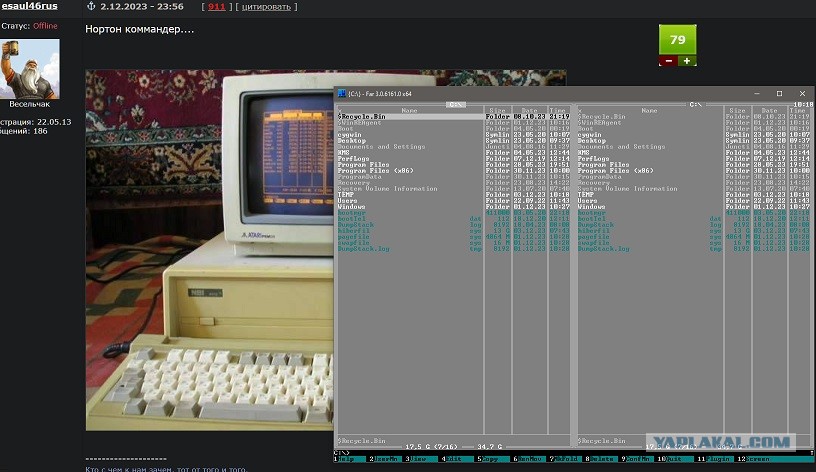Click F3 View in the key bar
The height and width of the screenshot is (472, 816).
point(420,459)
